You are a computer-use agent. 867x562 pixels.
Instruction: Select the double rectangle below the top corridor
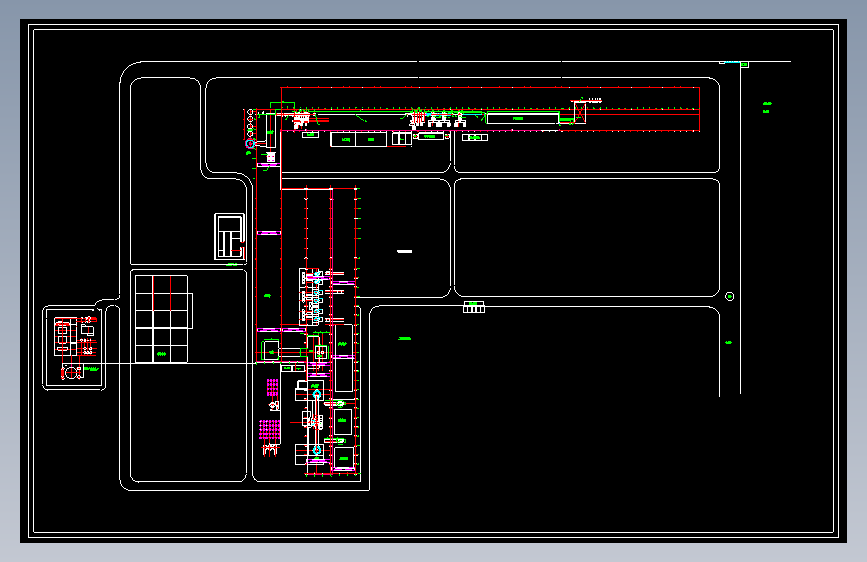(x=358, y=139)
